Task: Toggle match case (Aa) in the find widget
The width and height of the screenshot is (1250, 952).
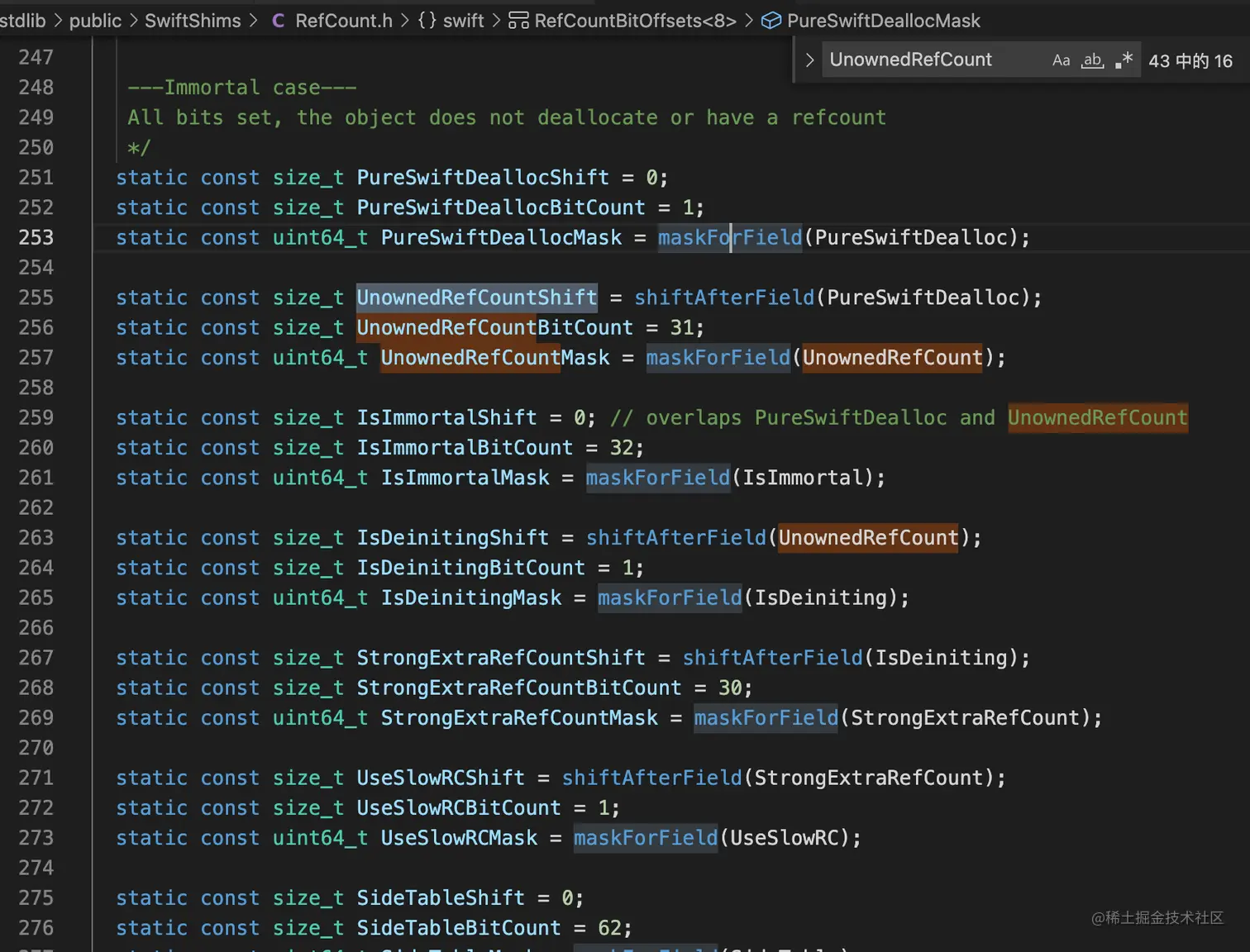Action: point(1061,59)
